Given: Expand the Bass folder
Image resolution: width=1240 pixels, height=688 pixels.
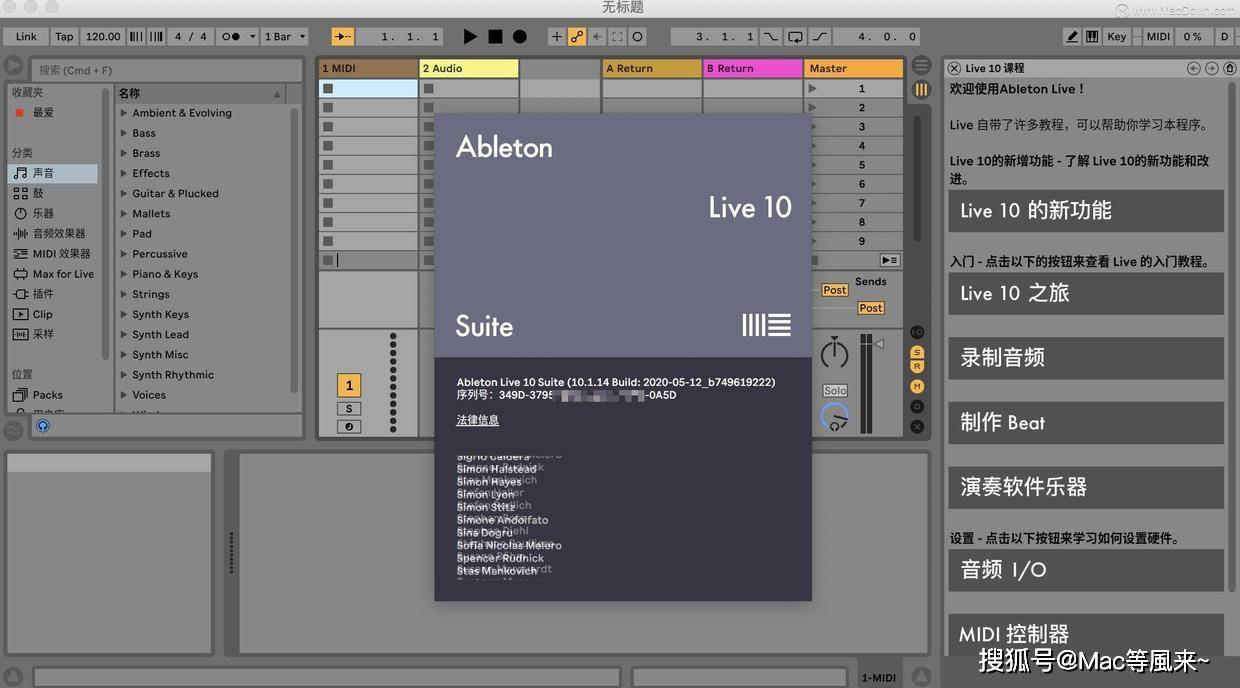Looking at the screenshot, I should (124, 133).
